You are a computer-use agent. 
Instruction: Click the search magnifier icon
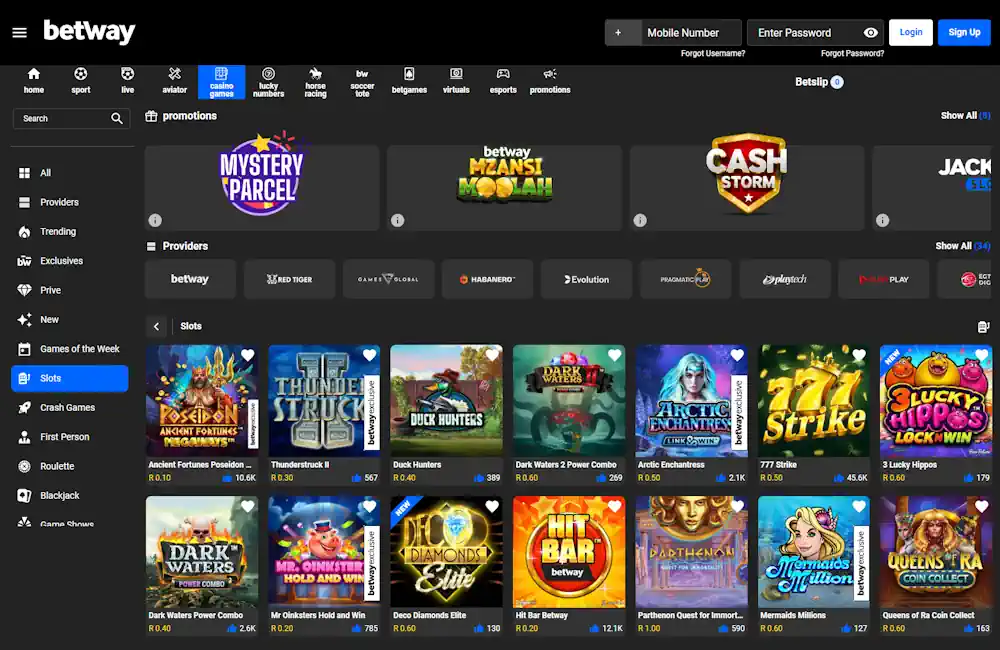coord(118,118)
